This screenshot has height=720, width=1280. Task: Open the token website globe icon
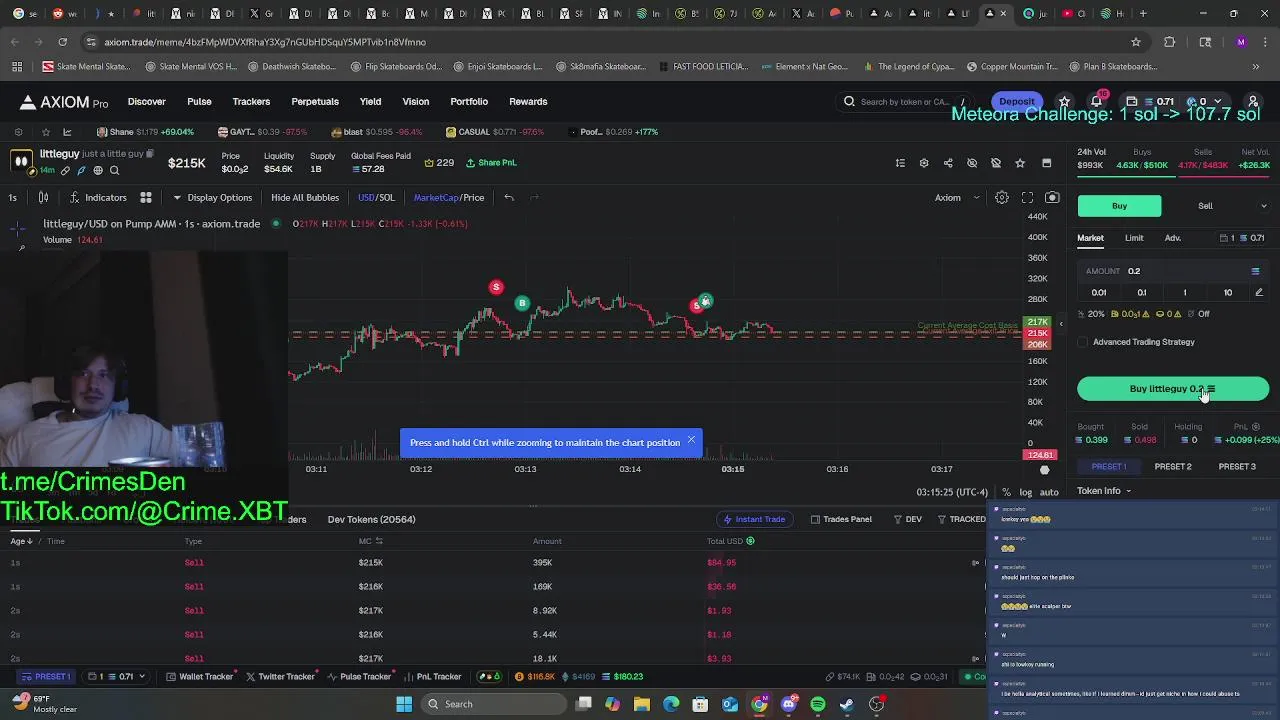pyautogui.click(x=98, y=171)
